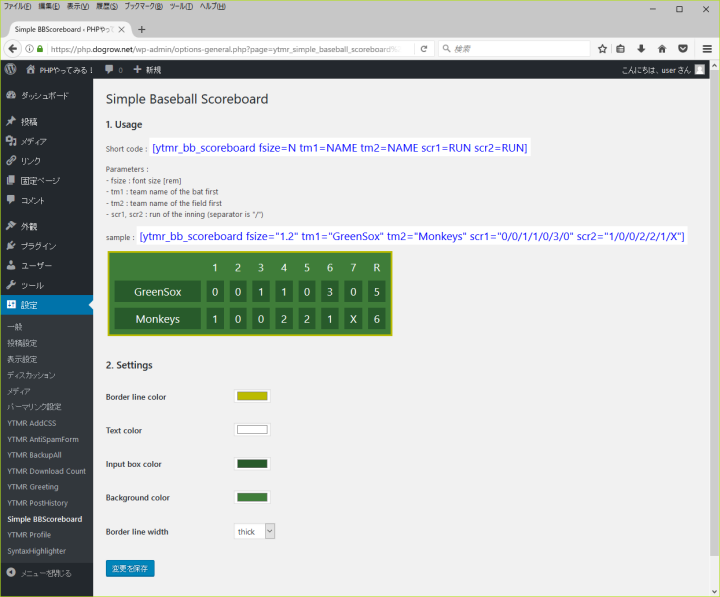Click the URL address bar
Image resolution: width=720 pixels, height=597 pixels.
click(225, 49)
